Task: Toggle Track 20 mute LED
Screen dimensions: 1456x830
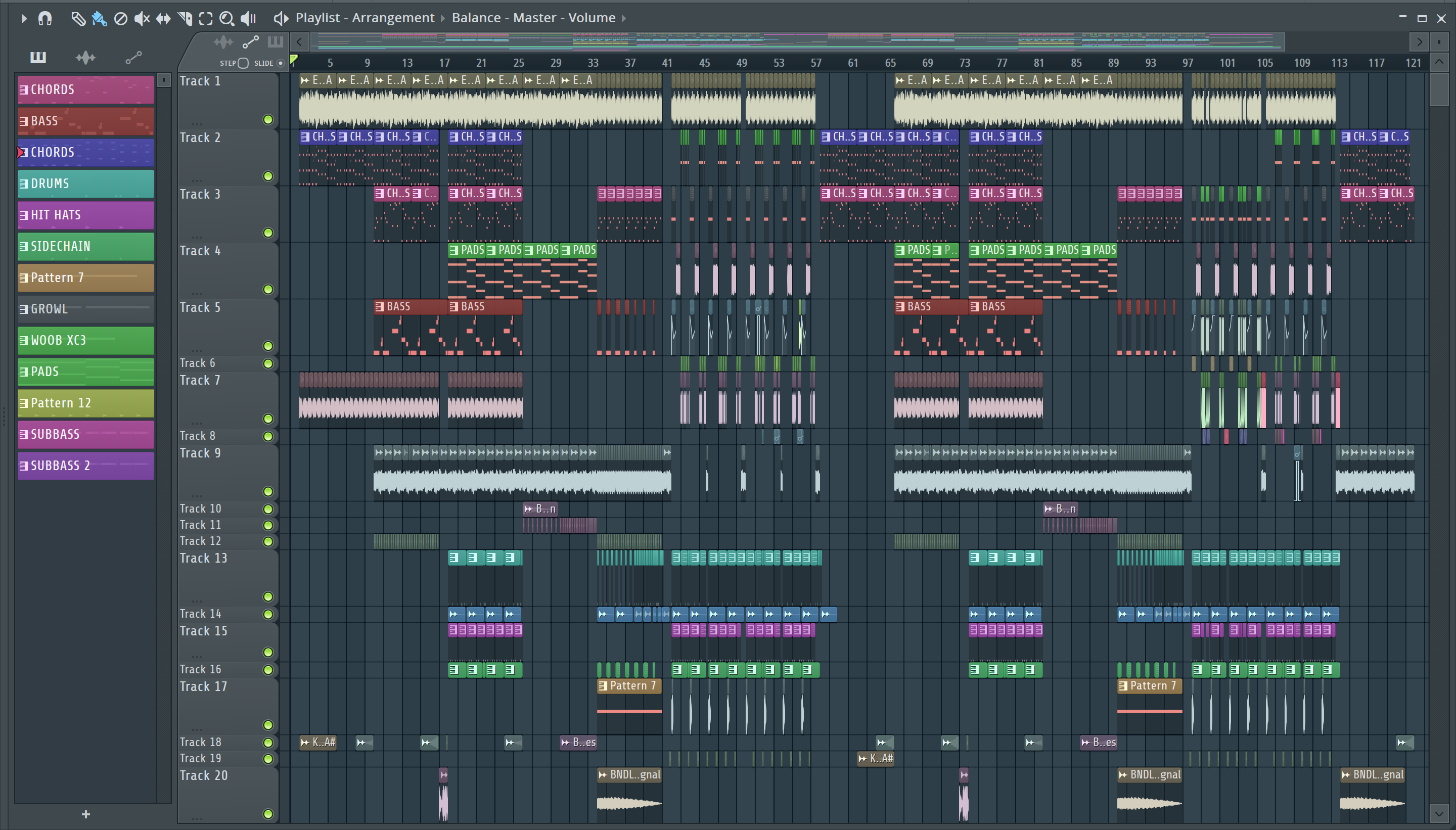Action: 268,814
